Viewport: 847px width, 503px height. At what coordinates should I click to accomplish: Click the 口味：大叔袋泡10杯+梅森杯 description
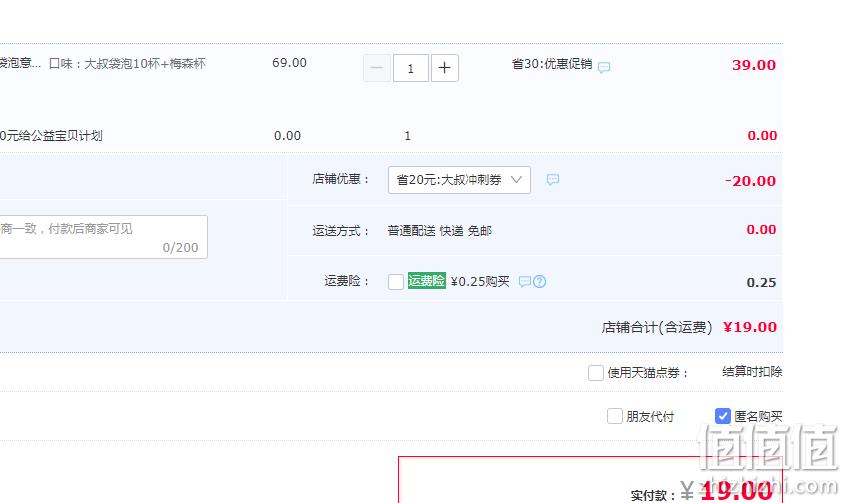click(x=127, y=64)
